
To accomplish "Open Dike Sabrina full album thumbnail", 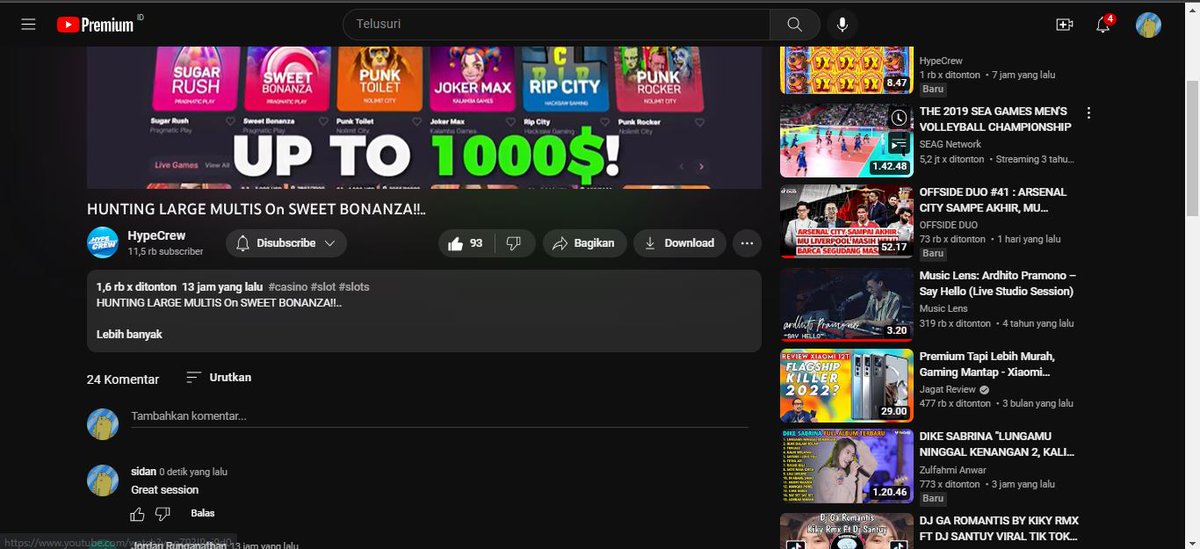I will pyautogui.click(x=846, y=468).
